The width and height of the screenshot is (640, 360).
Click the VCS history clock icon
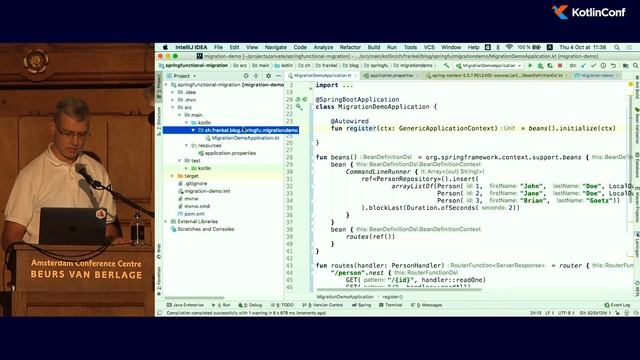pos(603,65)
